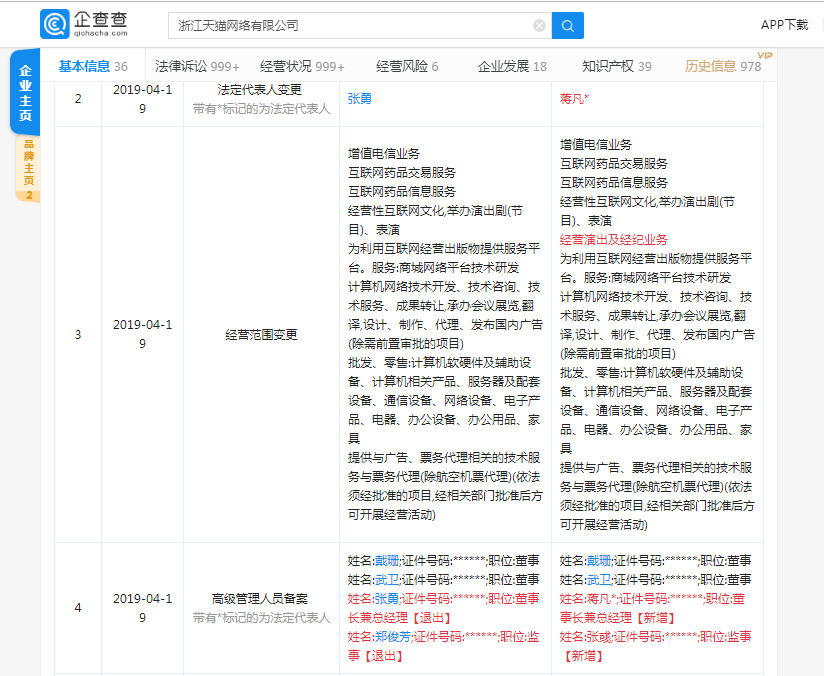Open the 经营风险 tab
The image size is (824, 676).
[x=407, y=66]
